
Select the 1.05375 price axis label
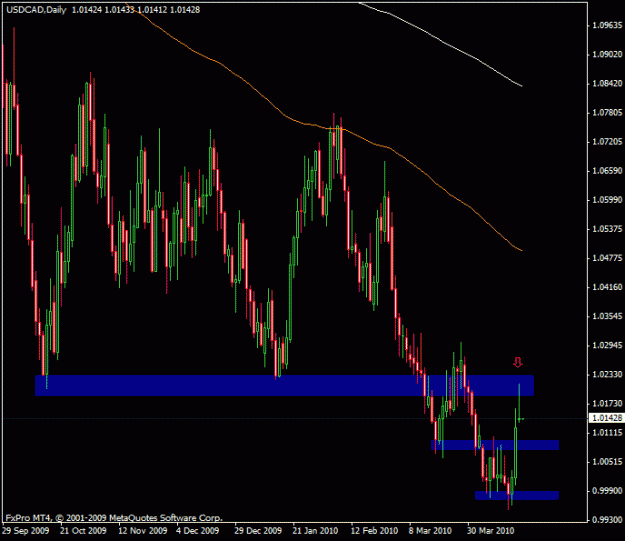(607, 229)
